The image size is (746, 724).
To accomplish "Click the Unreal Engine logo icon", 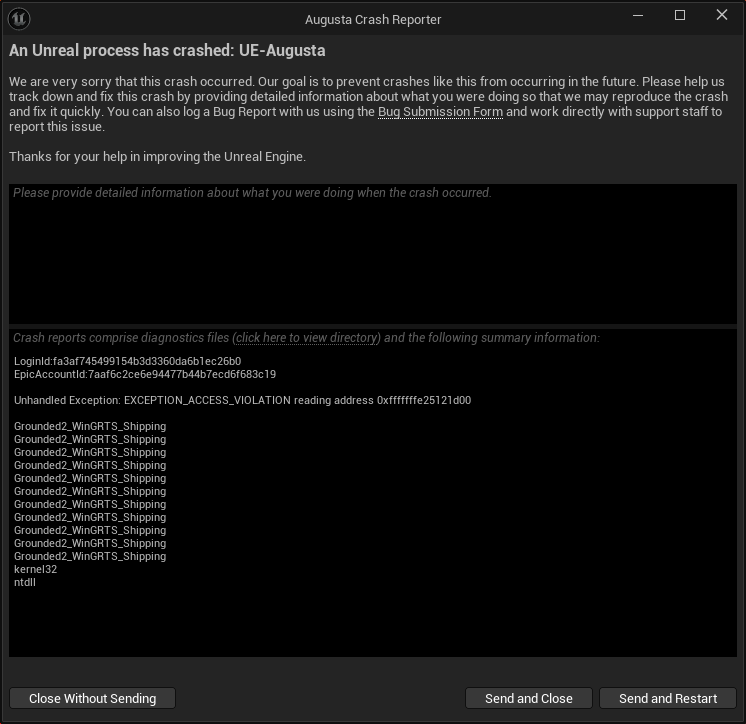I will tap(19, 19).
